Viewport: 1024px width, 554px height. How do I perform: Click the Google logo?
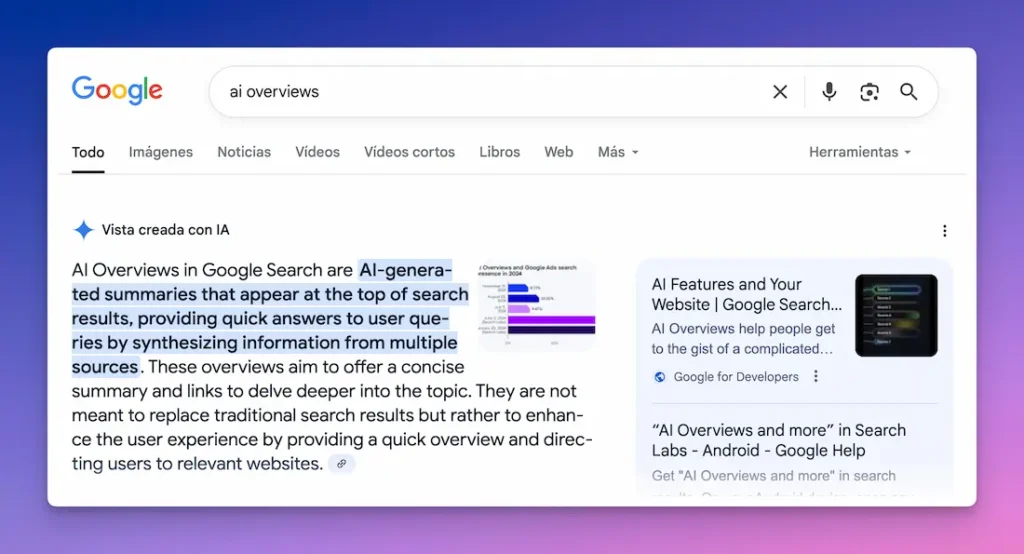click(x=117, y=90)
